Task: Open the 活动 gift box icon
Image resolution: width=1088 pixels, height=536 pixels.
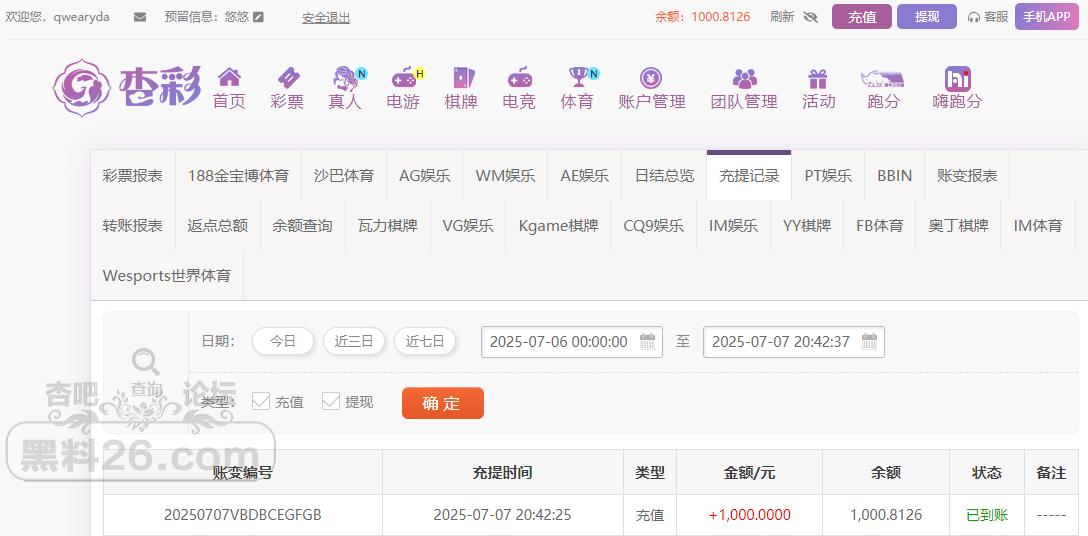Action: 818,78
